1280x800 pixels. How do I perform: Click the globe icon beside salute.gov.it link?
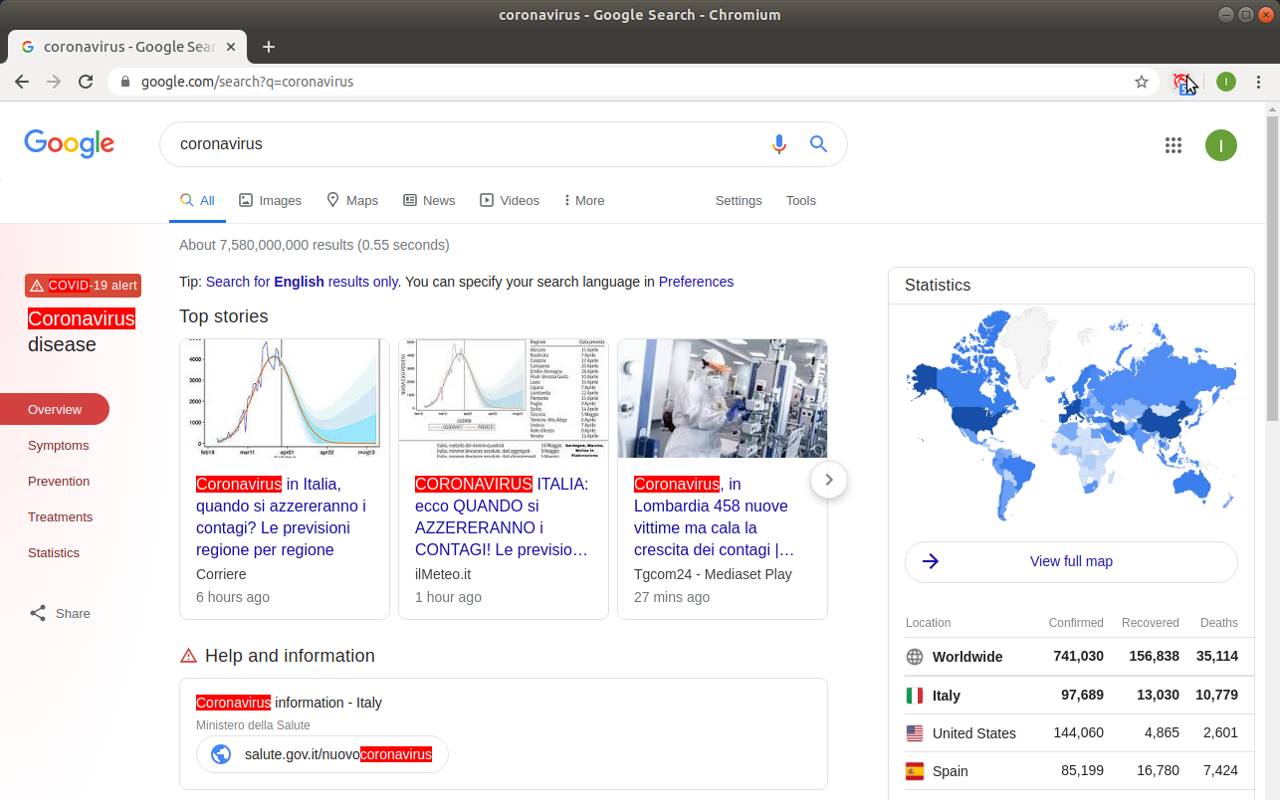click(x=221, y=754)
